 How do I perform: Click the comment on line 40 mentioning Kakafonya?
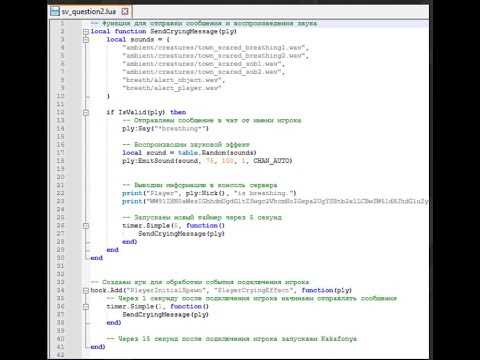(232, 339)
